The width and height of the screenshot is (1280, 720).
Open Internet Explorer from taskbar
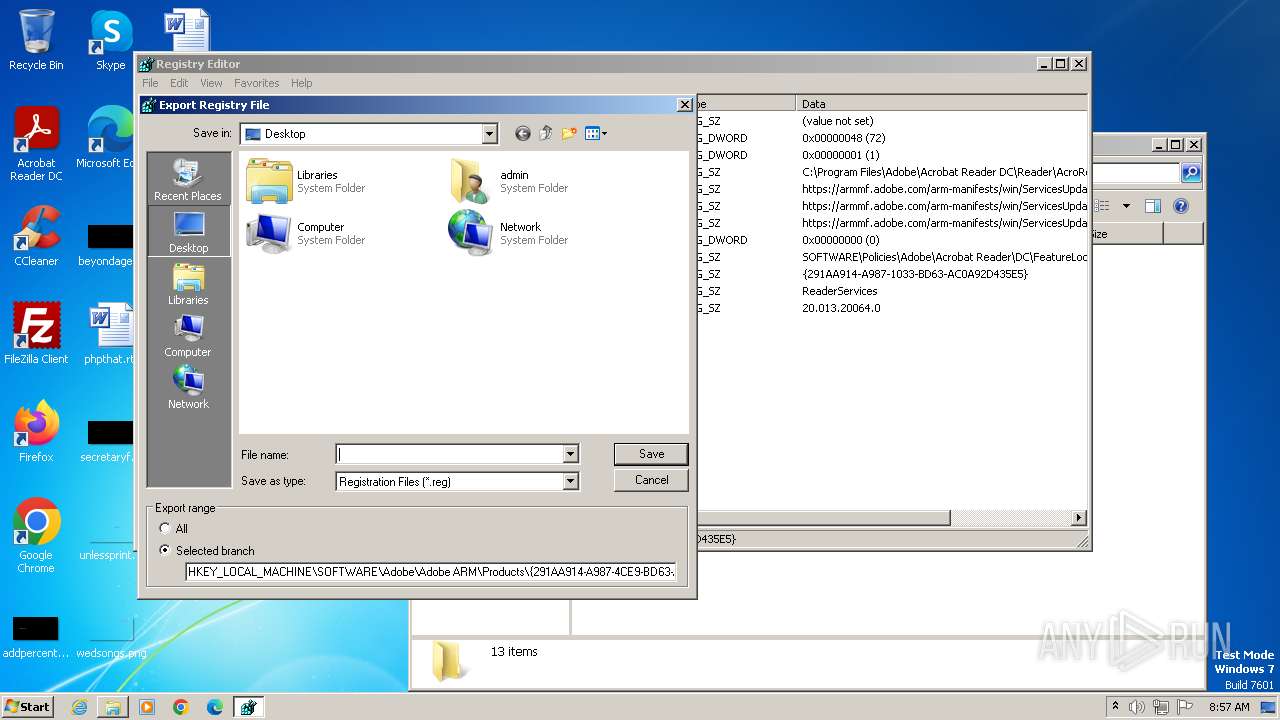(79, 707)
